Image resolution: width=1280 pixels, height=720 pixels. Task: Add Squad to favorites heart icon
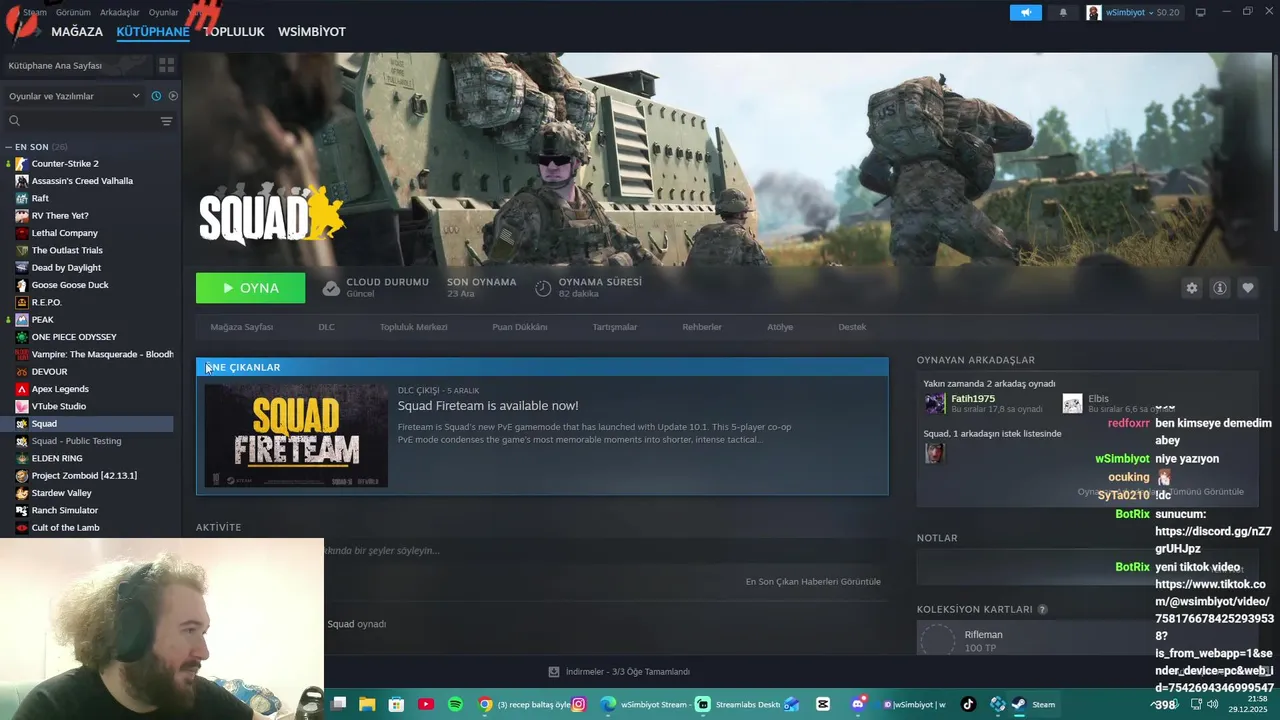(1248, 288)
